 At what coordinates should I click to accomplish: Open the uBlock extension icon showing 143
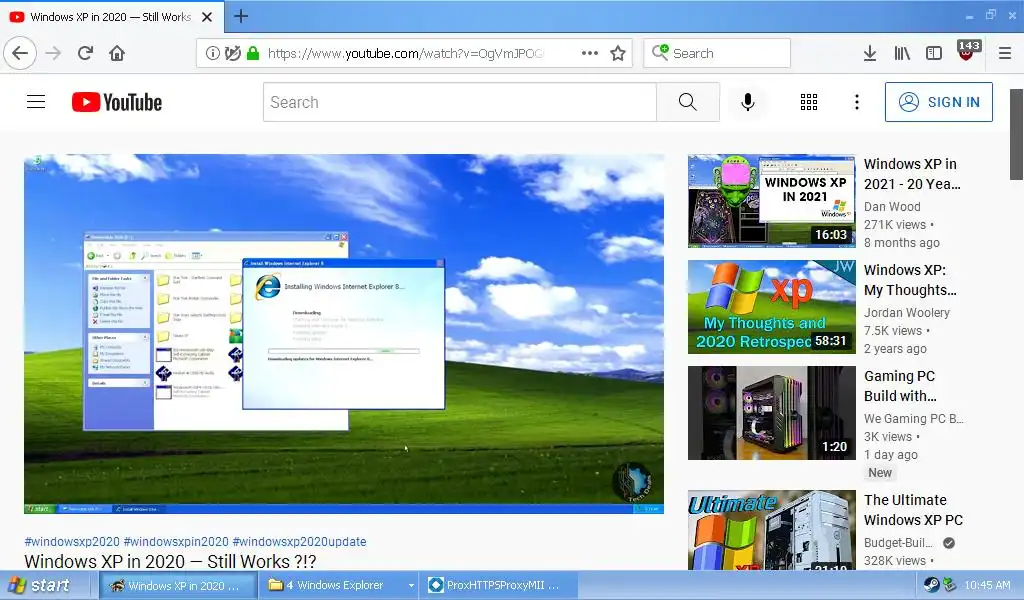click(968, 51)
